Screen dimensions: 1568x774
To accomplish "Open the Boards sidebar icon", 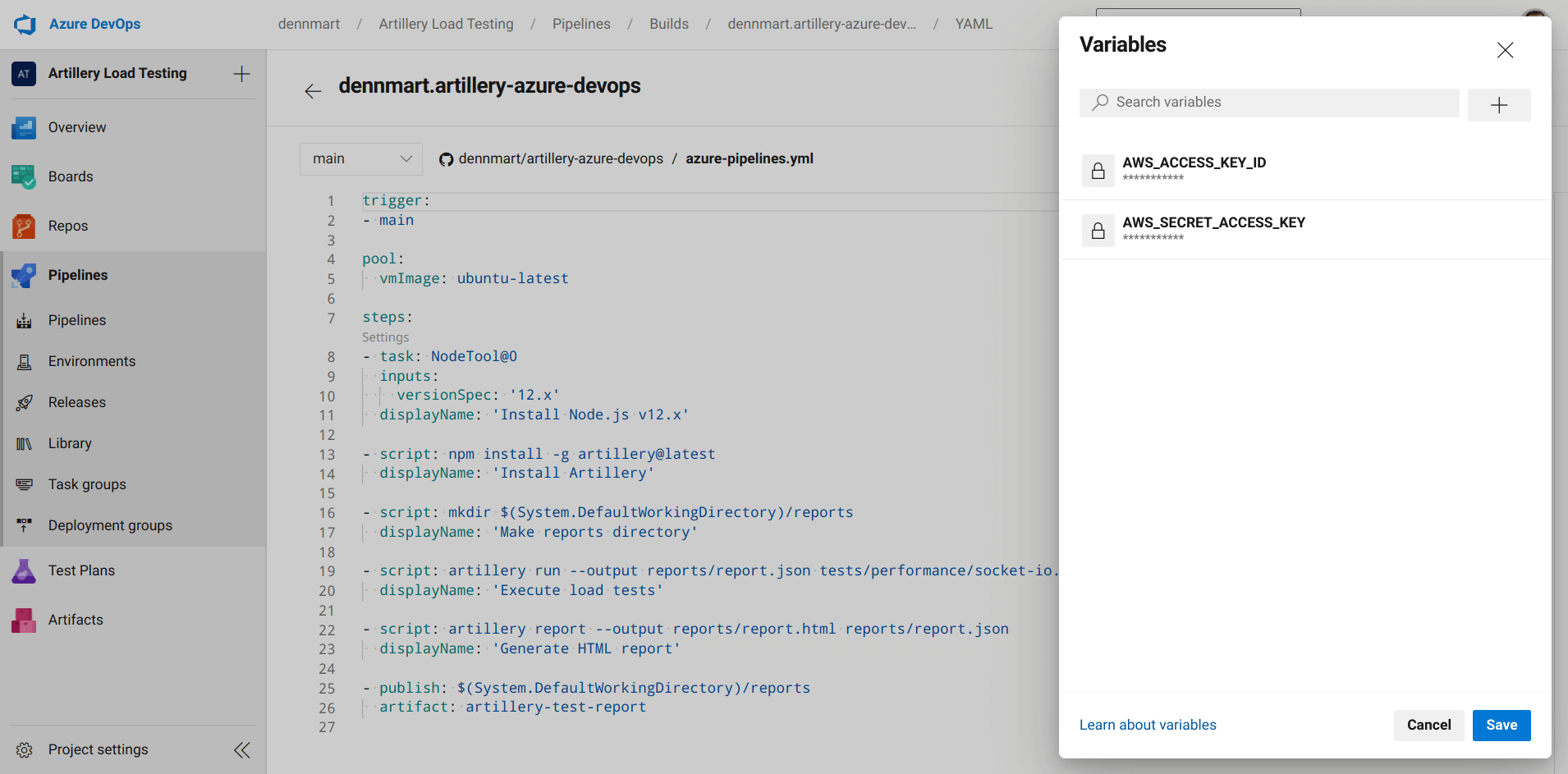I will (x=24, y=176).
